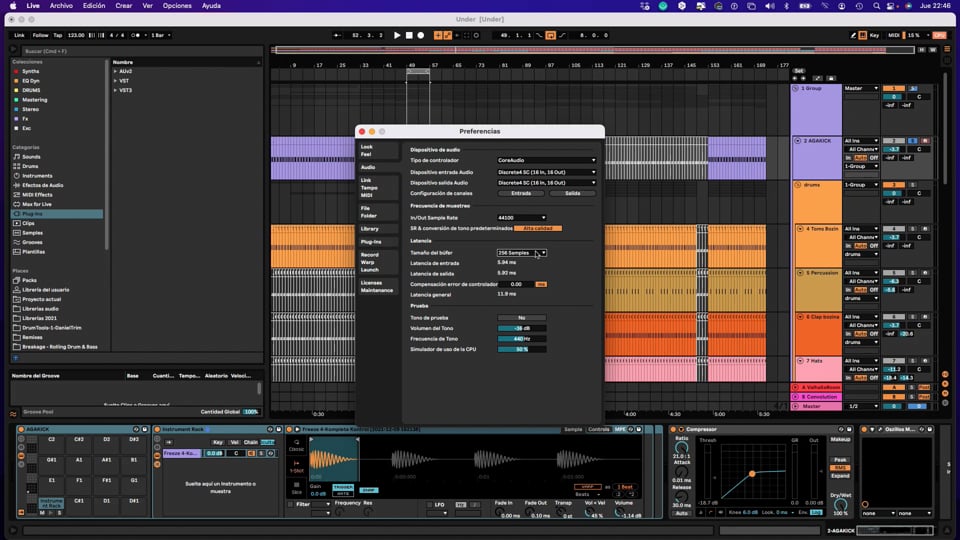Open audio input device dropdown

pyautogui.click(x=546, y=172)
